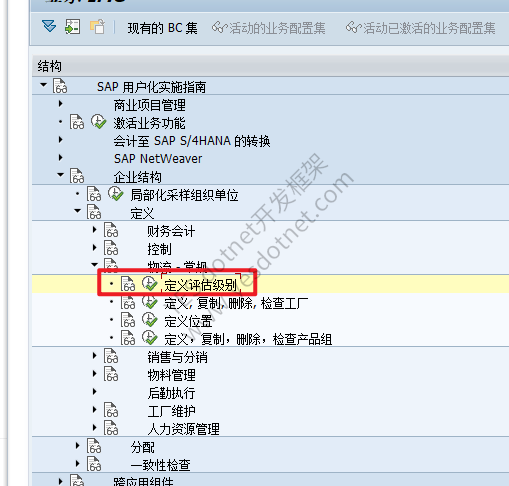
Task: Open documentation icon for 物料管理
Action: [111, 374]
